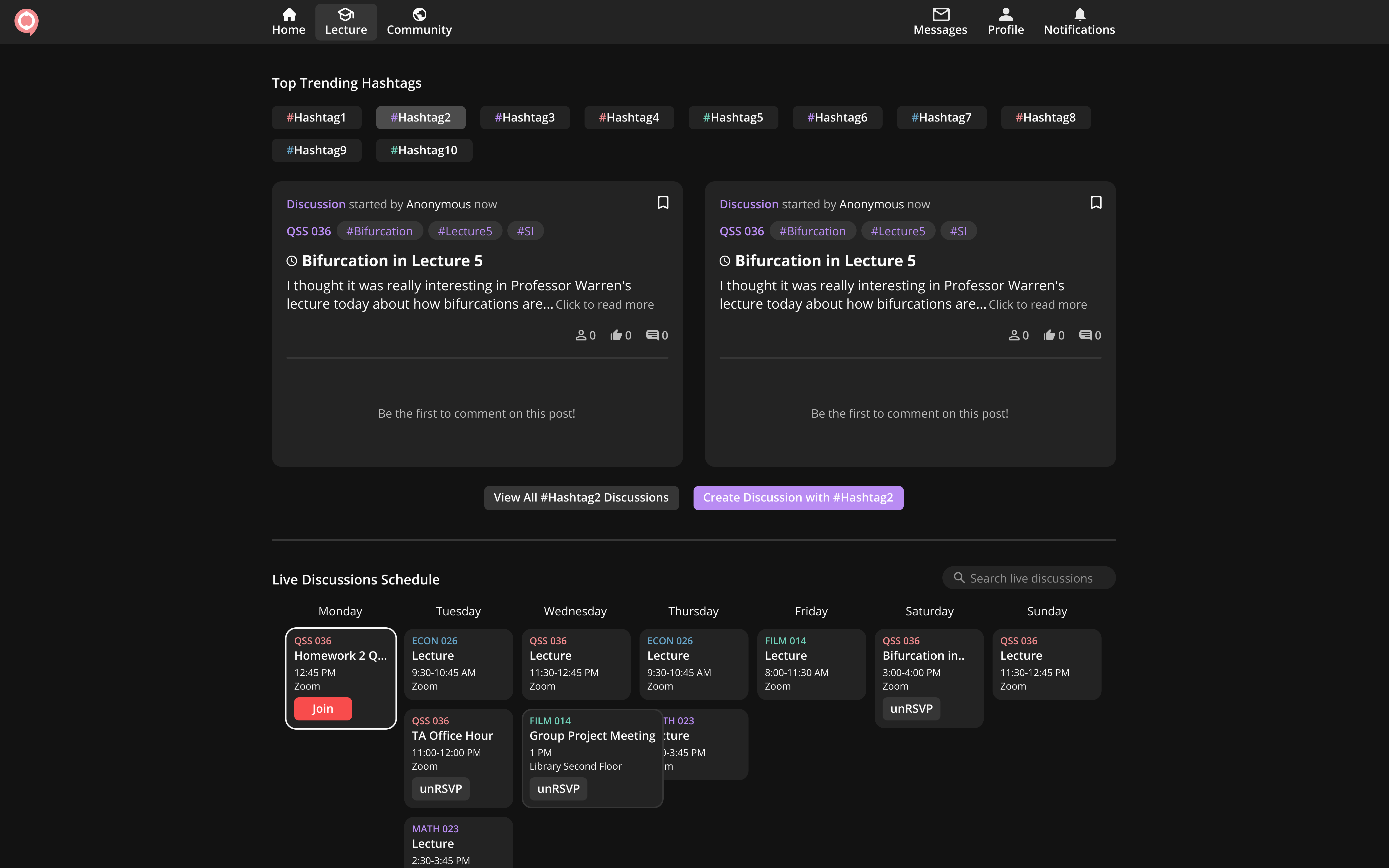Select the #Hashtag7 chip
The height and width of the screenshot is (868, 1389).
(942, 118)
